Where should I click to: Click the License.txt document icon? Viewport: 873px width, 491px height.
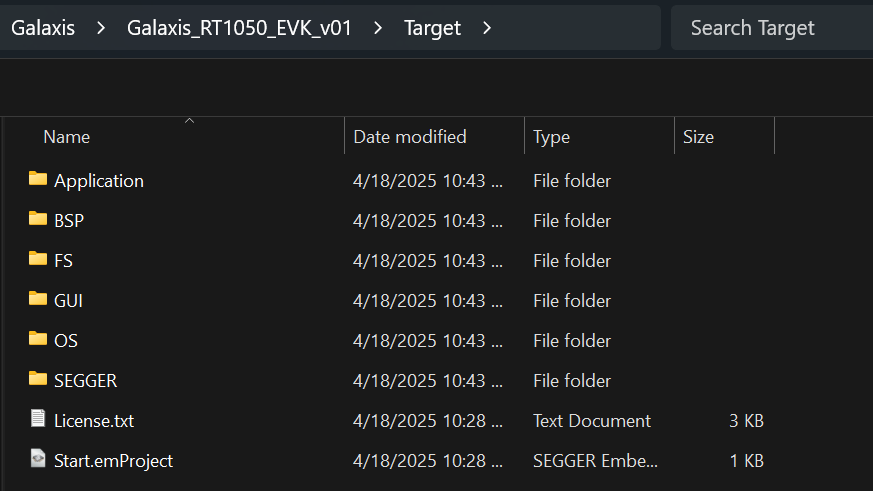click(38, 419)
